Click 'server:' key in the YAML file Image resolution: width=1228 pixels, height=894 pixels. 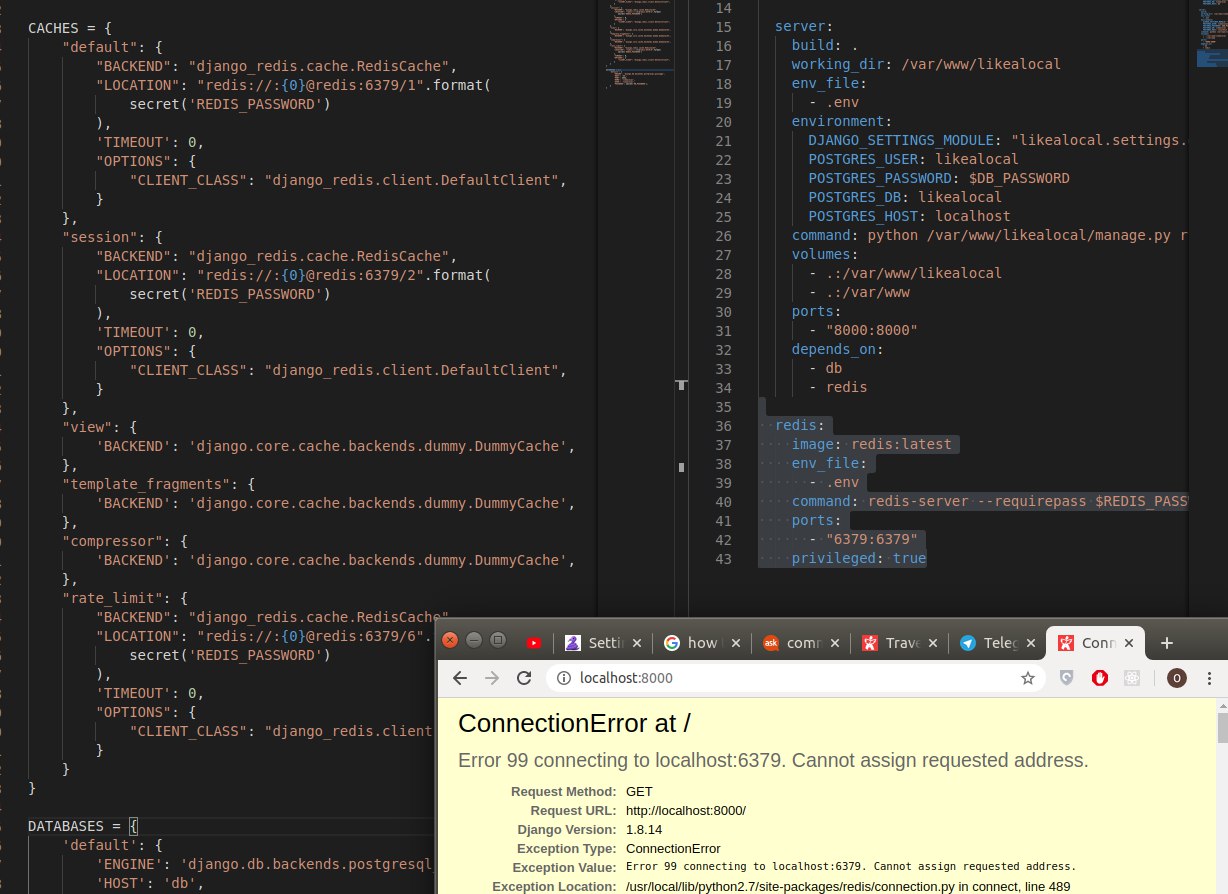804,27
